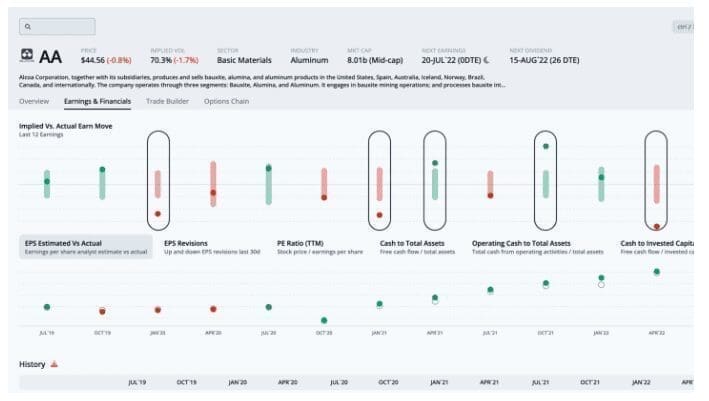Click the JUL'19 green earnings move bar

coord(47,184)
